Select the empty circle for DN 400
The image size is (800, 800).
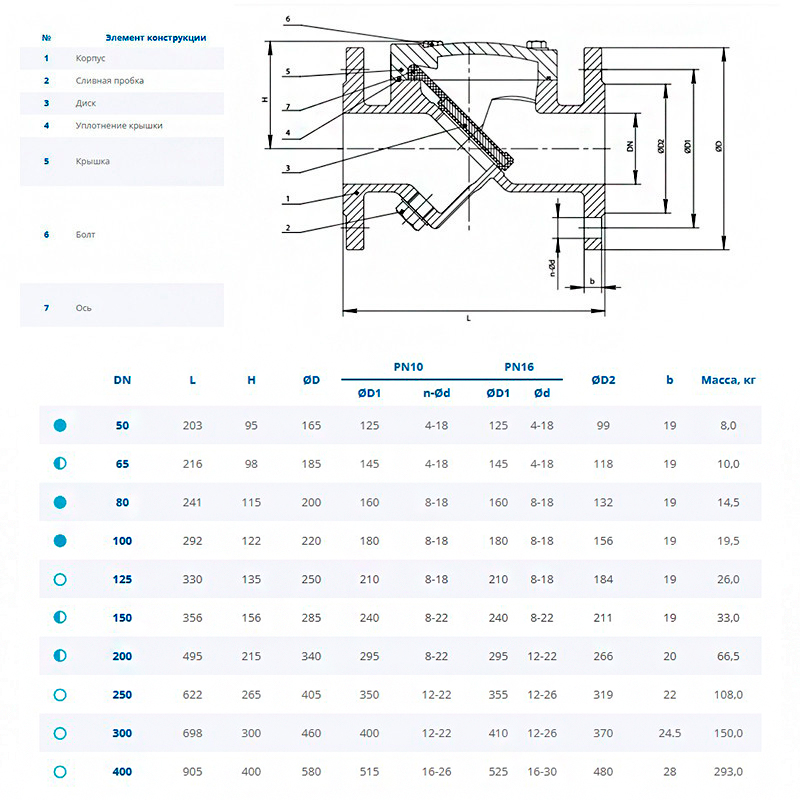[60, 772]
